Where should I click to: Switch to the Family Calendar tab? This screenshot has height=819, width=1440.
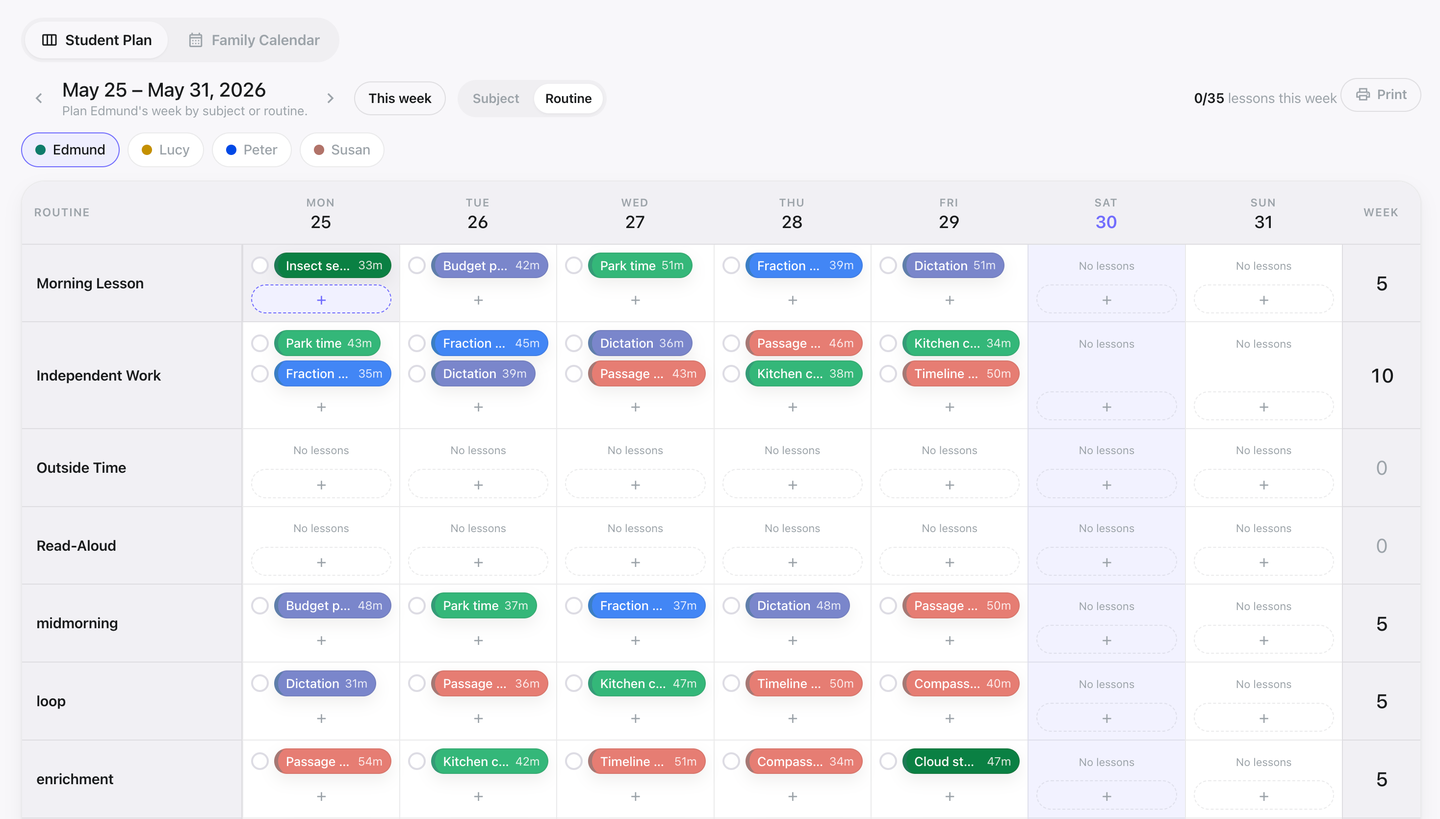254,40
